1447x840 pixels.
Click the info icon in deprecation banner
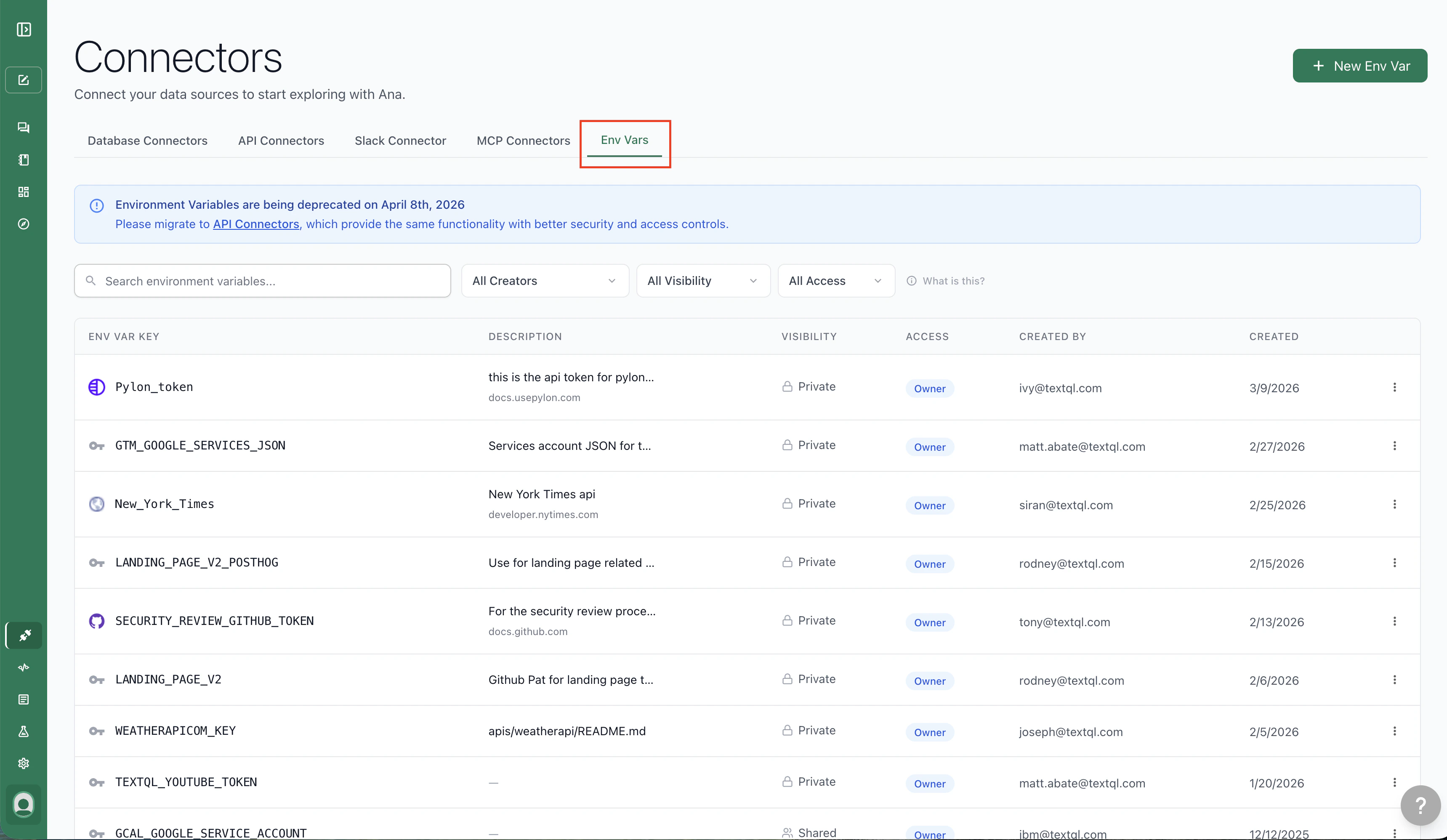coord(96,205)
